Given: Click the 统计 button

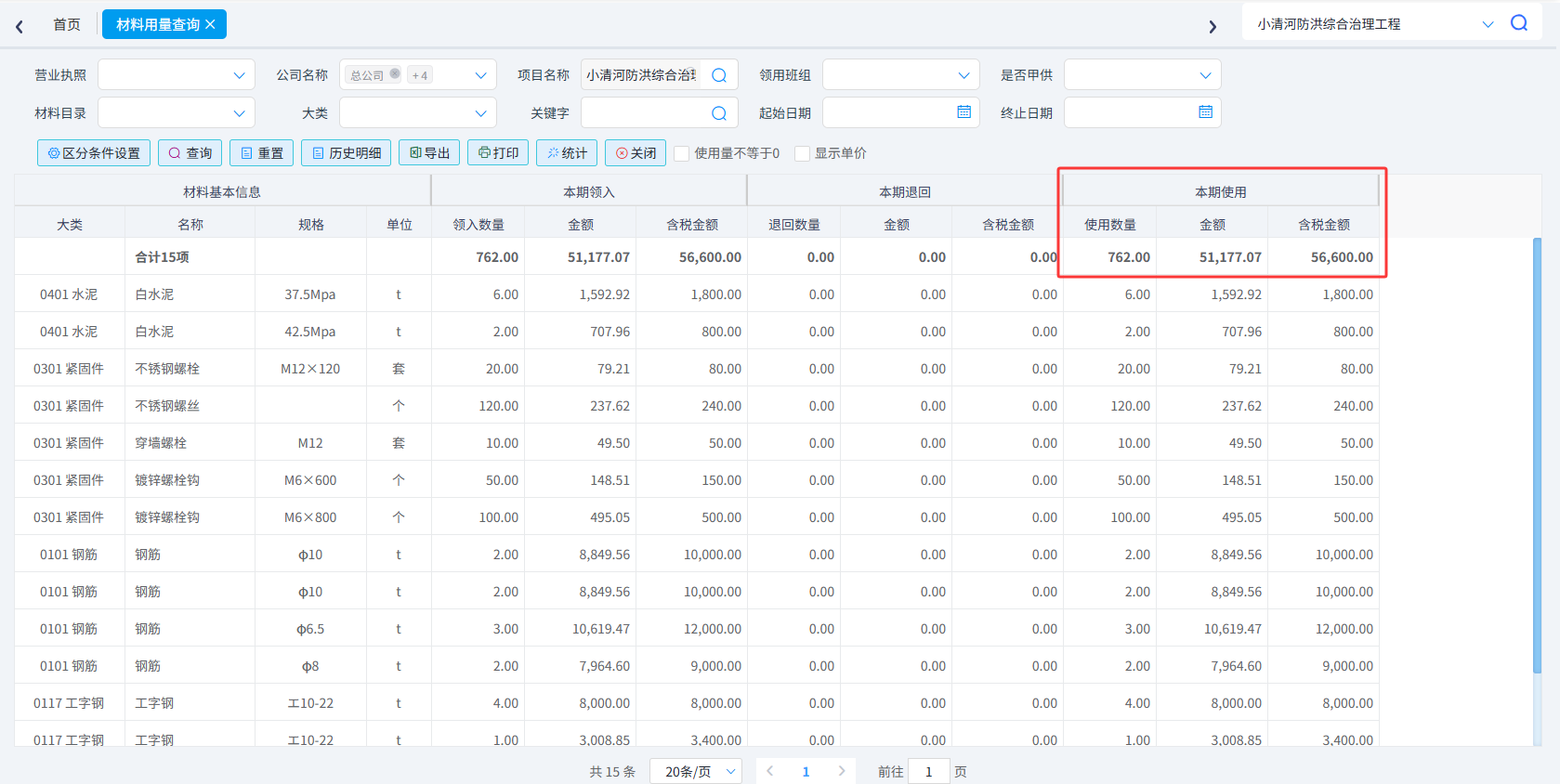Looking at the screenshot, I should pyautogui.click(x=567, y=153).
